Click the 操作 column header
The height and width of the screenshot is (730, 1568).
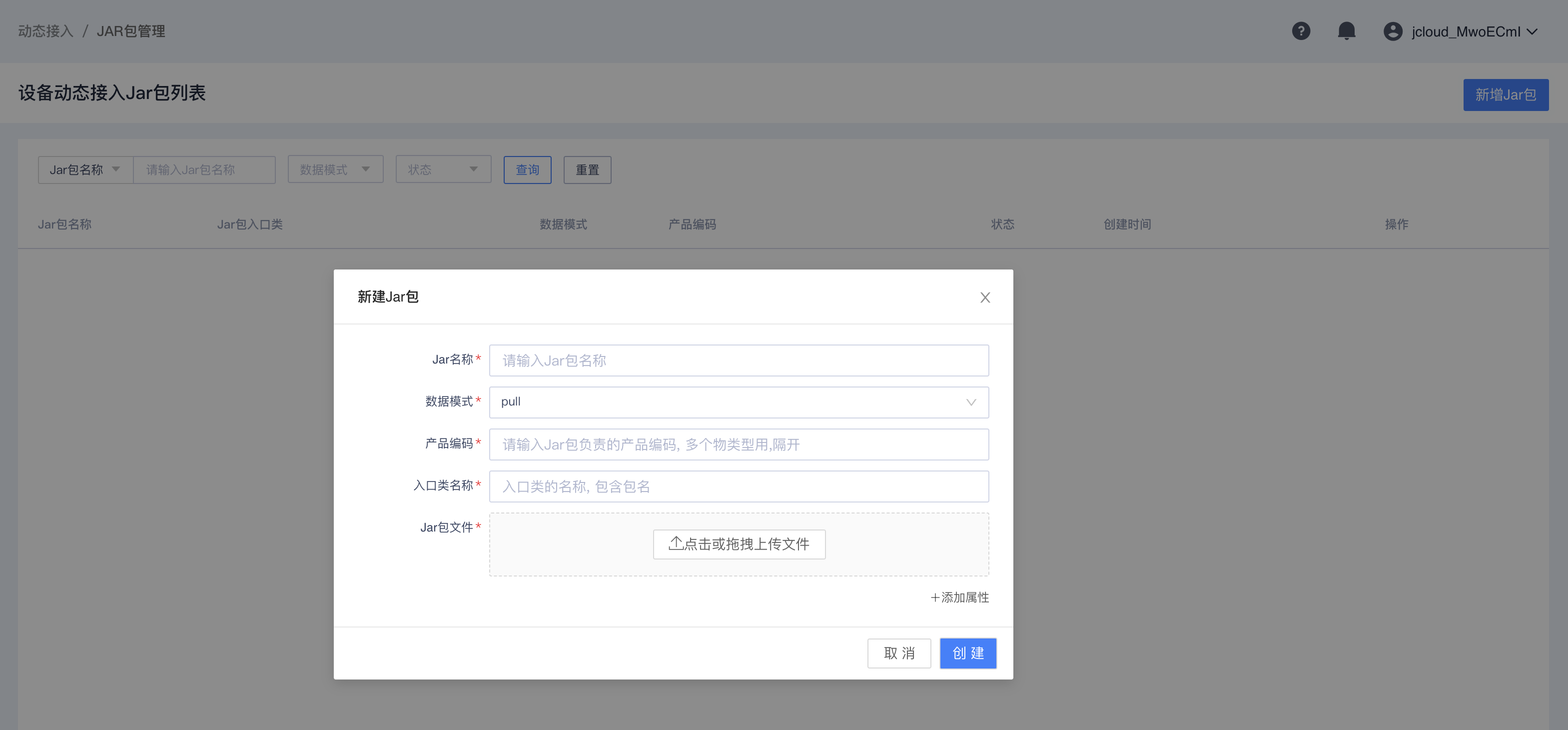[x=1396, y=224]
